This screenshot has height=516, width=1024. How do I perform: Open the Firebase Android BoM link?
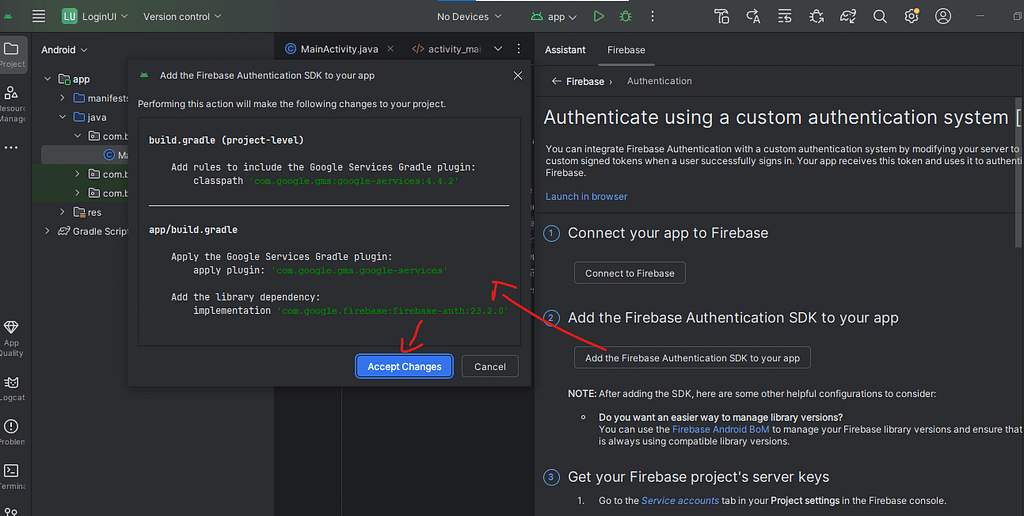pos(720,429)
